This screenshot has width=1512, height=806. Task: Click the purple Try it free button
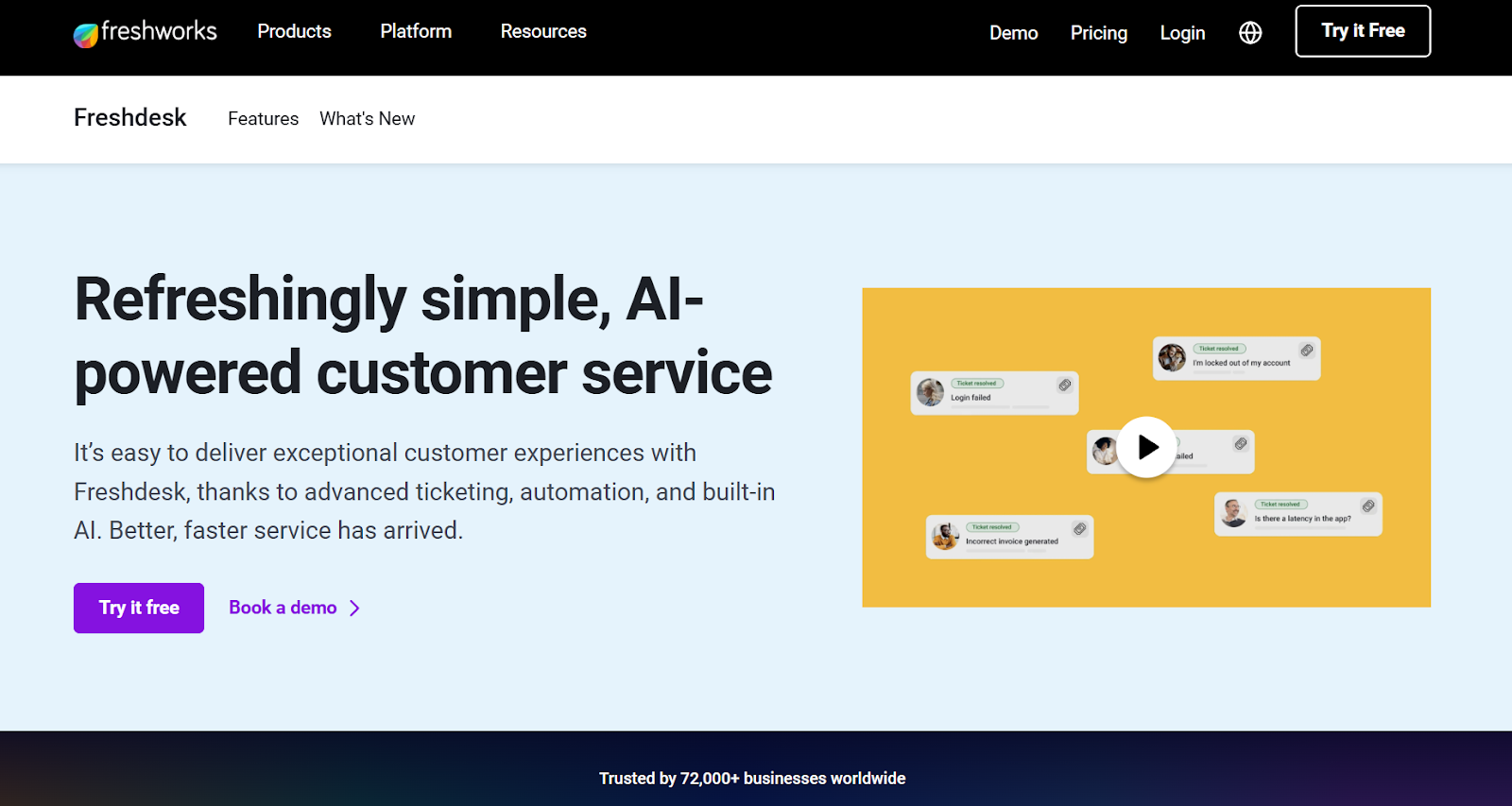coord(139,608)
